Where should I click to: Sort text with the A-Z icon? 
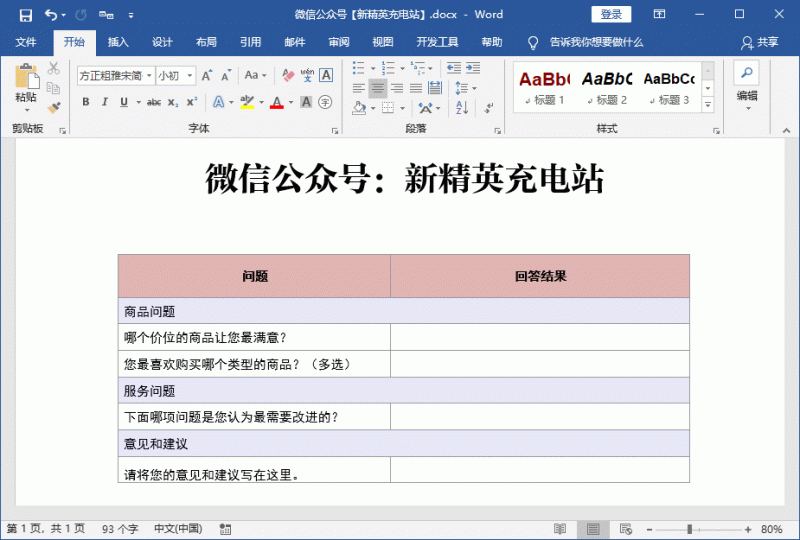click(462, 108)
